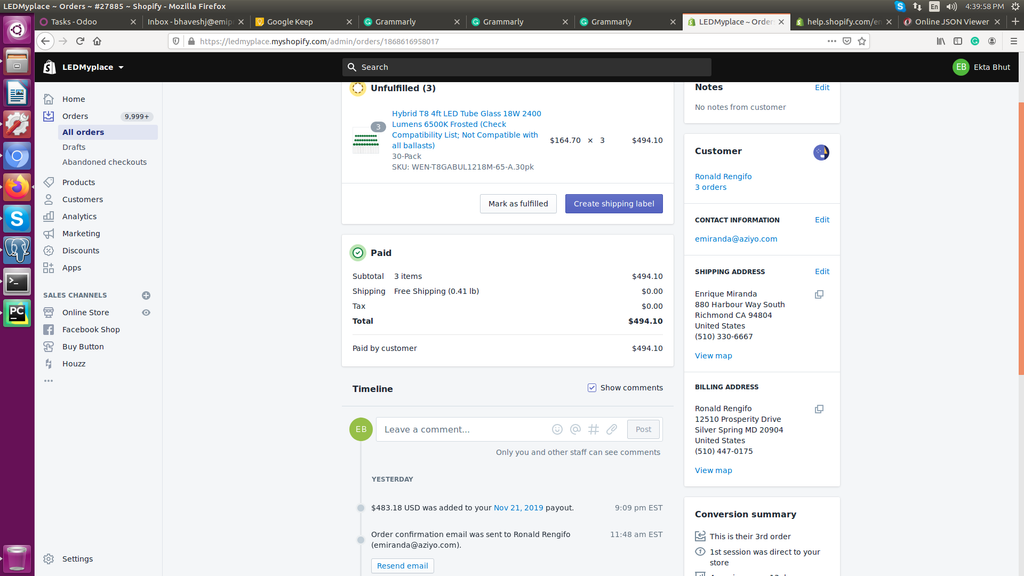The height and width of the screenshot is (576, 1024).
Task: Click the emoji icon in comment box
Action: click(x=557, y=429)
